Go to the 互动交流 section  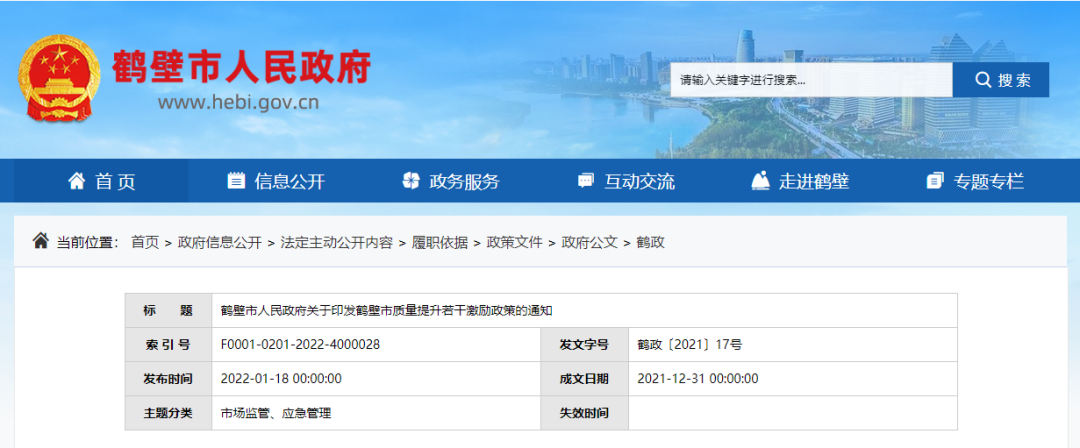(x=639, y=182)
